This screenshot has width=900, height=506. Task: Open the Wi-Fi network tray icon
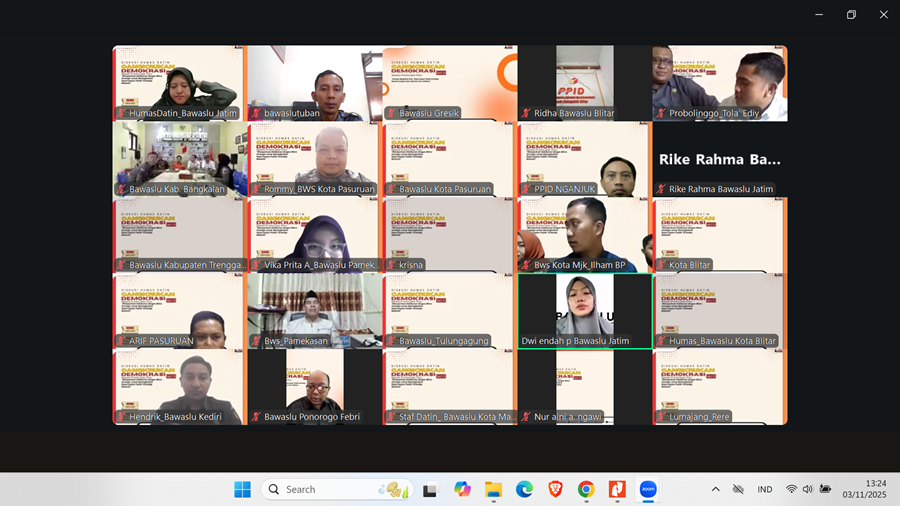(791, 489)
